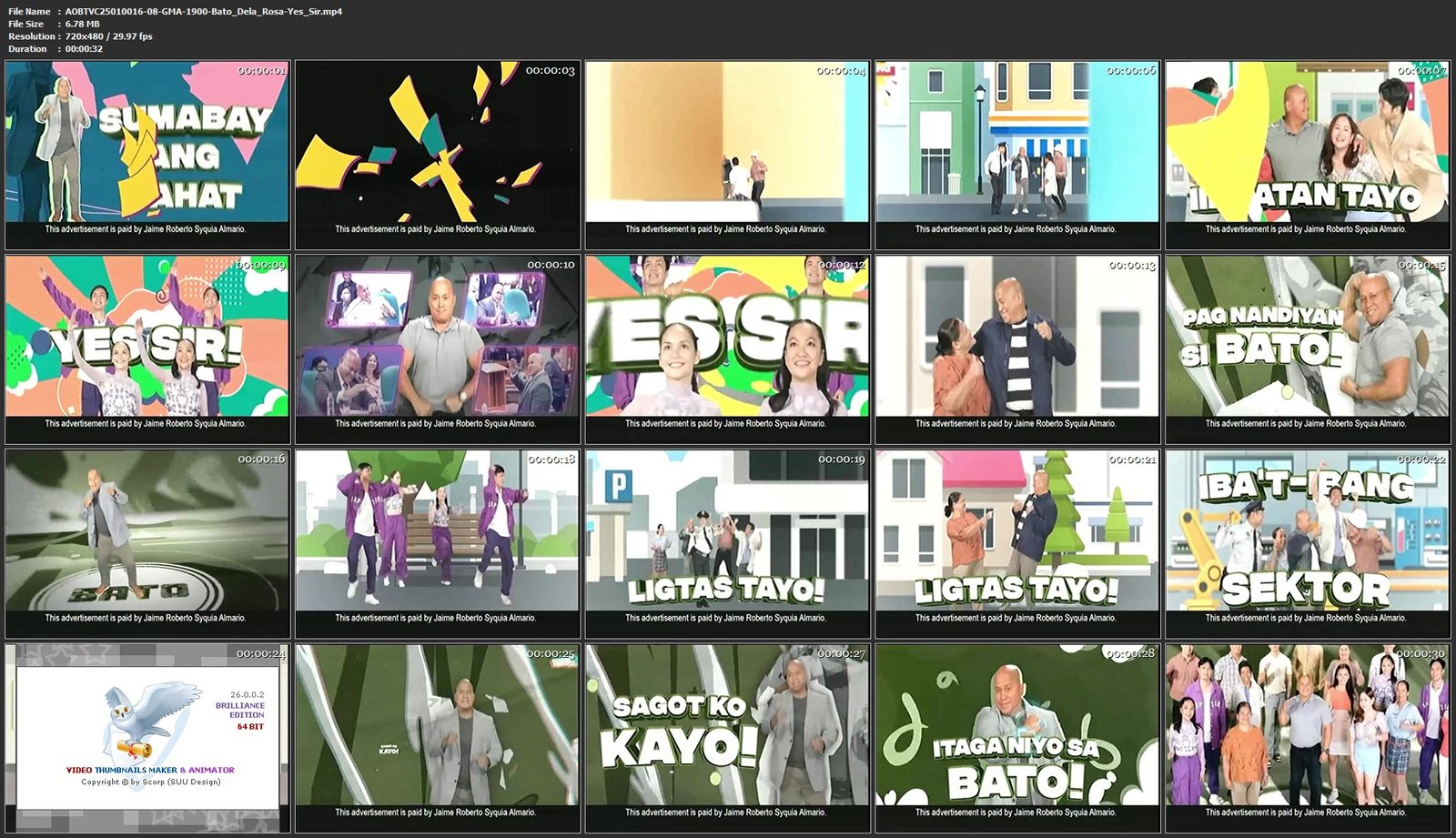Select the IBA'T-IBANG SEKTOR frame
This screenshot has height=838, width=1456.
[1308, 544]
